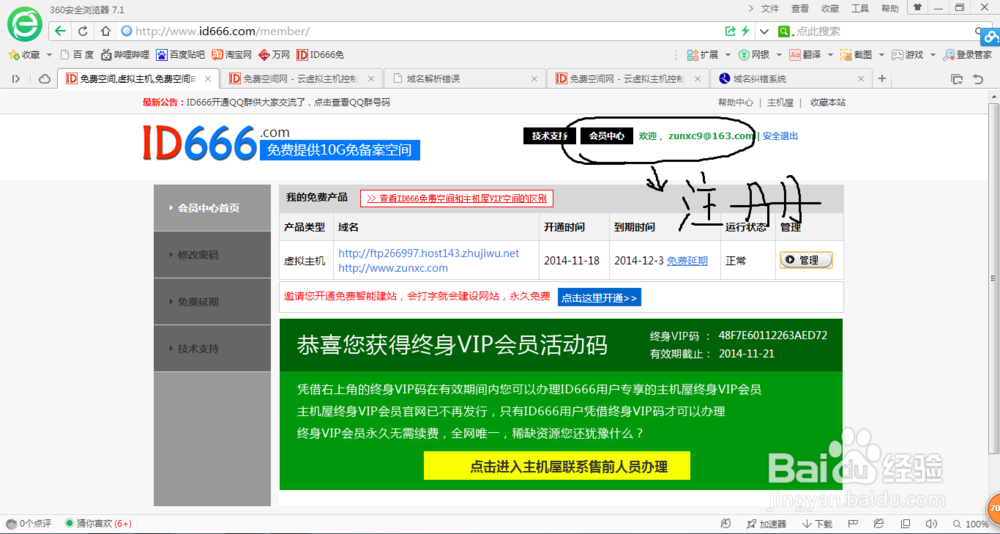
Task: Click the skin shirt icon in title bar
Action: [x=917, y=8]
